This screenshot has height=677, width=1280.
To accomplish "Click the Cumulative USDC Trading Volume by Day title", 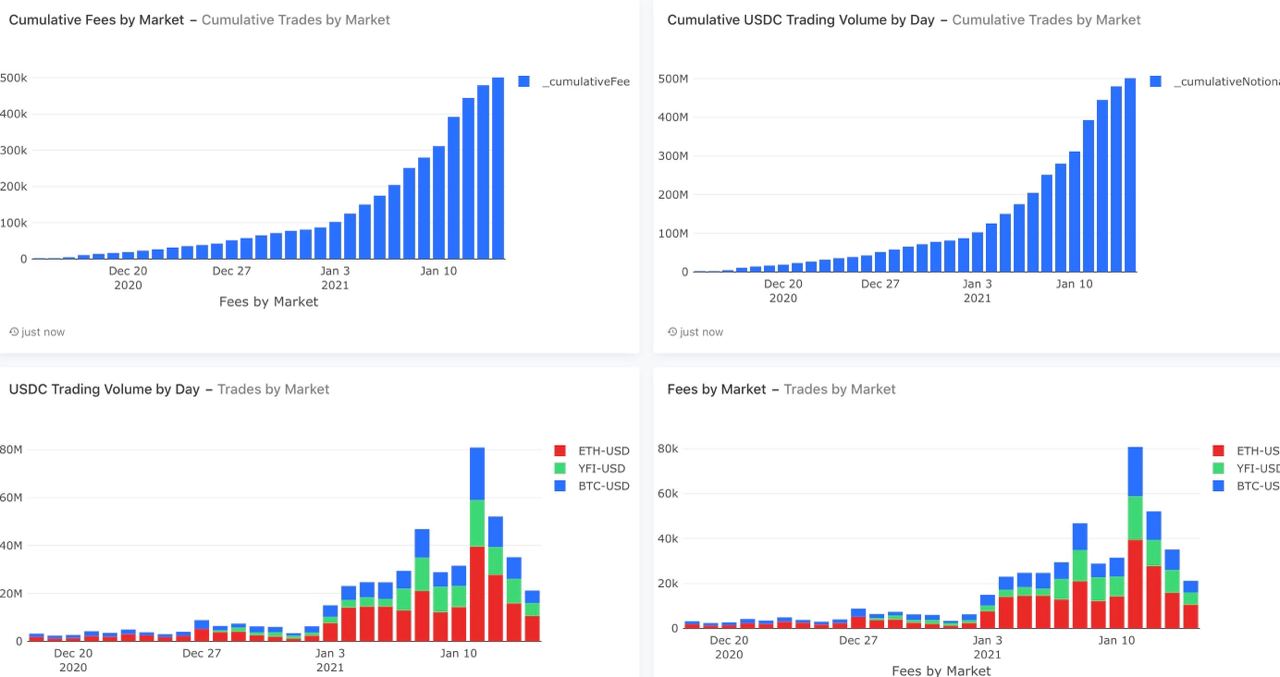I will (801, 20).
